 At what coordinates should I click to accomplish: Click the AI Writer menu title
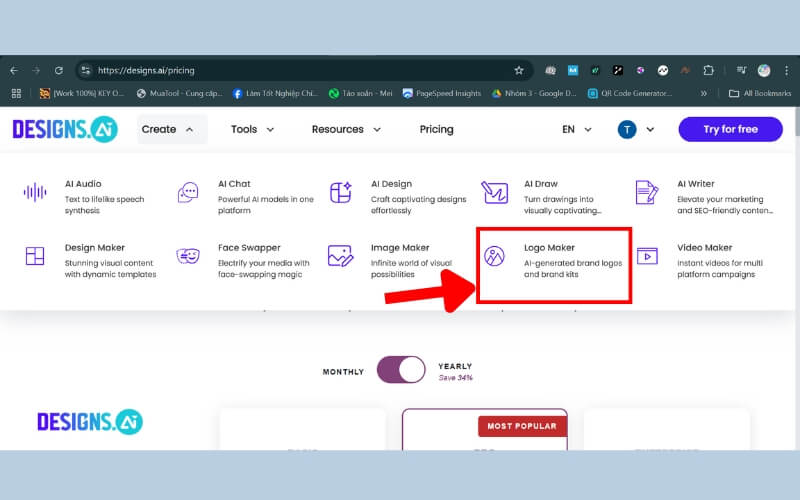[696, 184]
